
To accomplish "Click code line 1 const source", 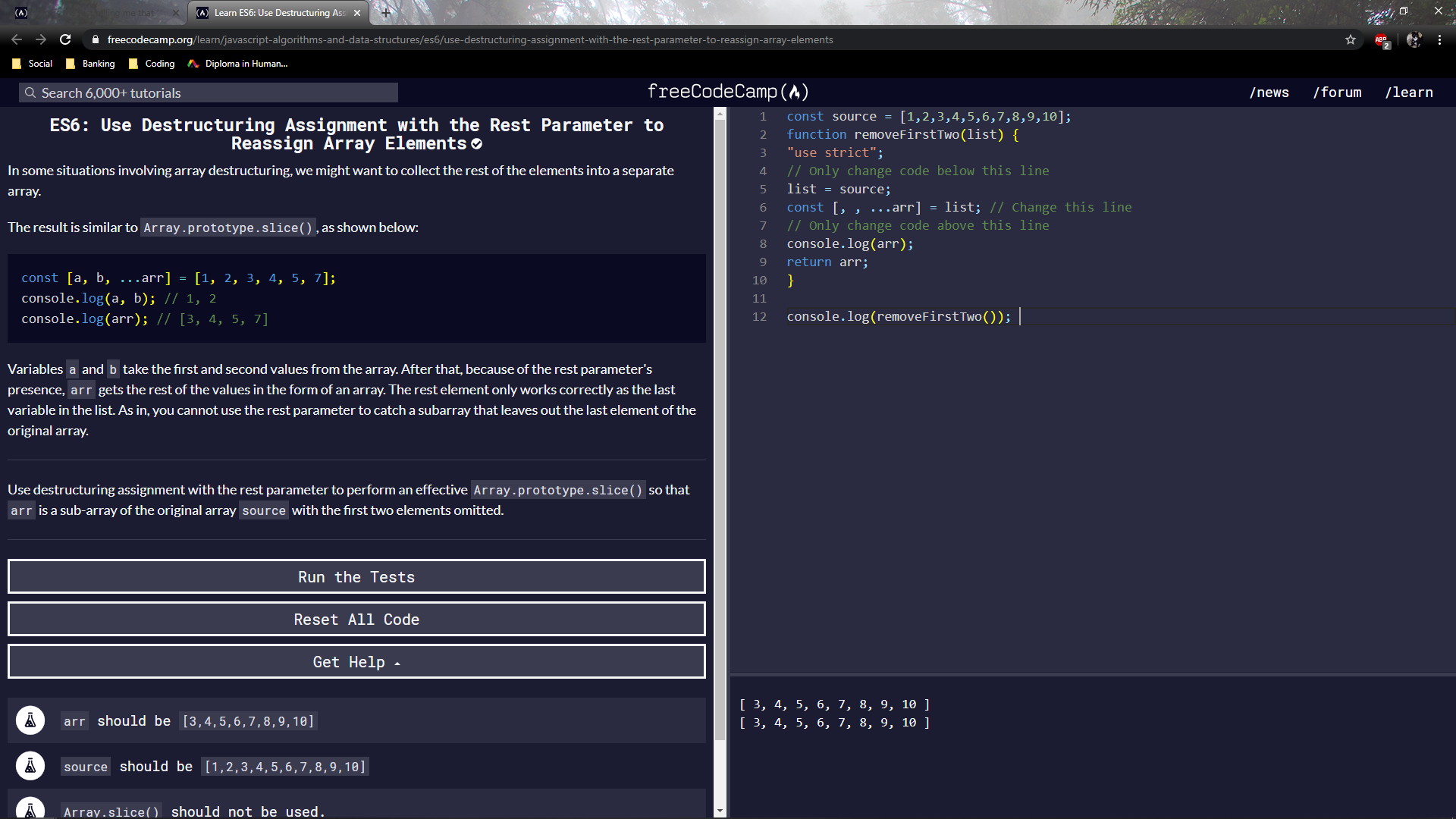I will pyautogui.click(x=929, y=116).
